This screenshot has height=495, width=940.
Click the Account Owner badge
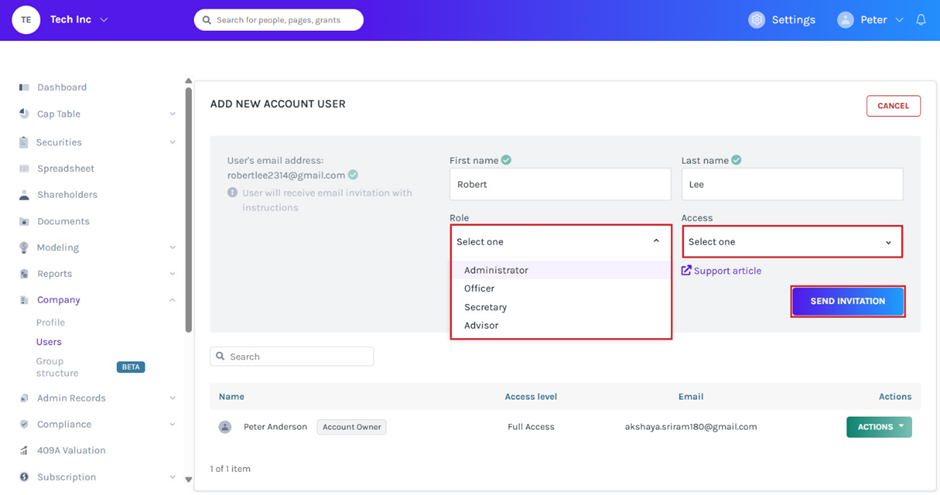click(352, 427)
